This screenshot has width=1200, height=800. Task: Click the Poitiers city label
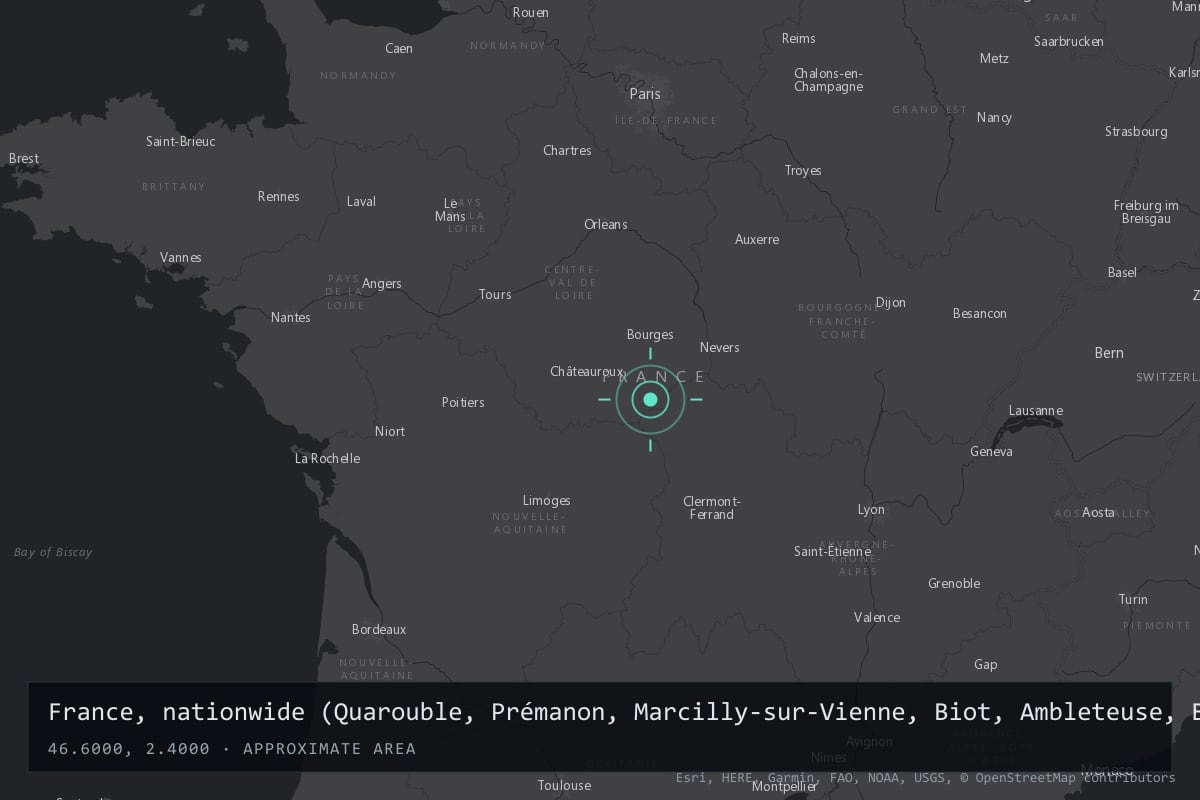tap(463, 402)
